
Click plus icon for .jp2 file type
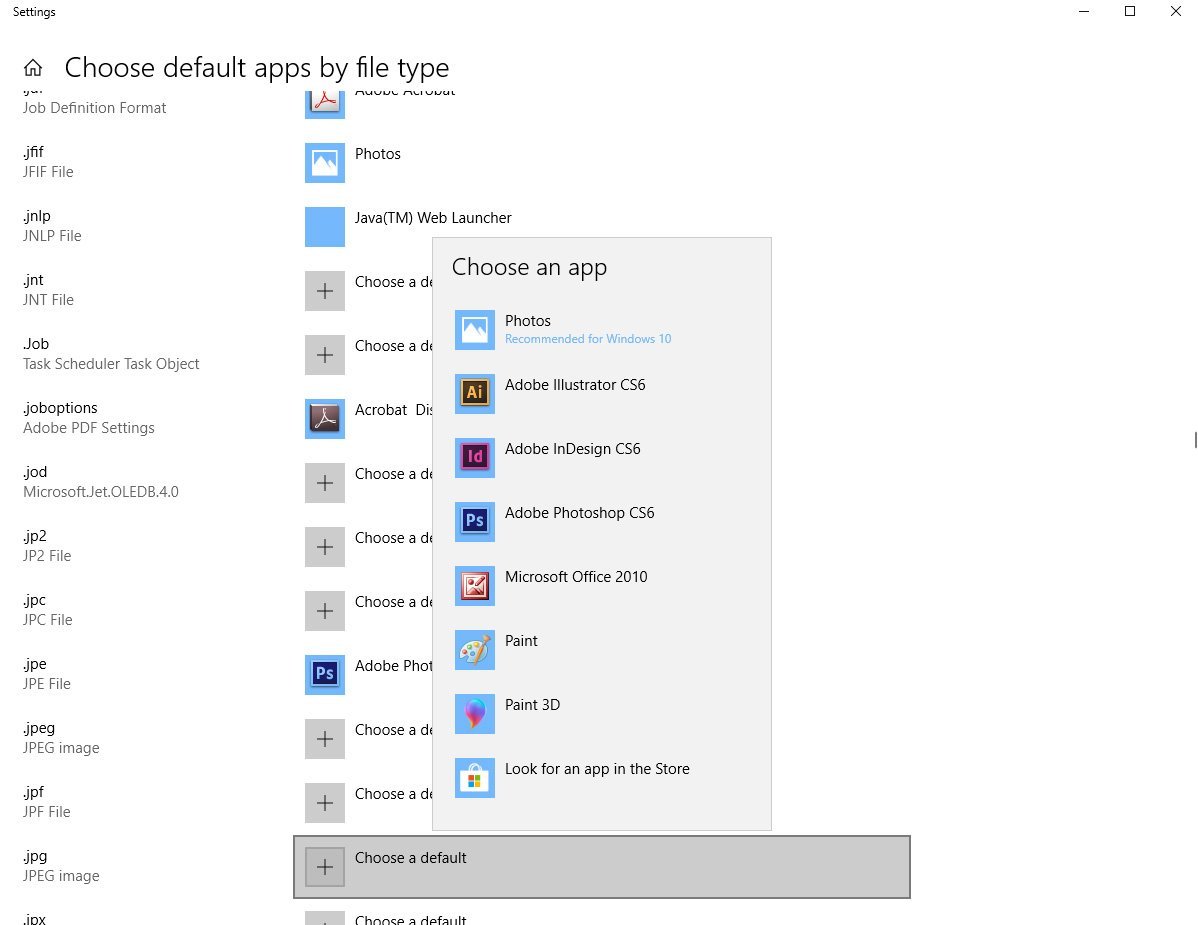[x=325, y=547]
